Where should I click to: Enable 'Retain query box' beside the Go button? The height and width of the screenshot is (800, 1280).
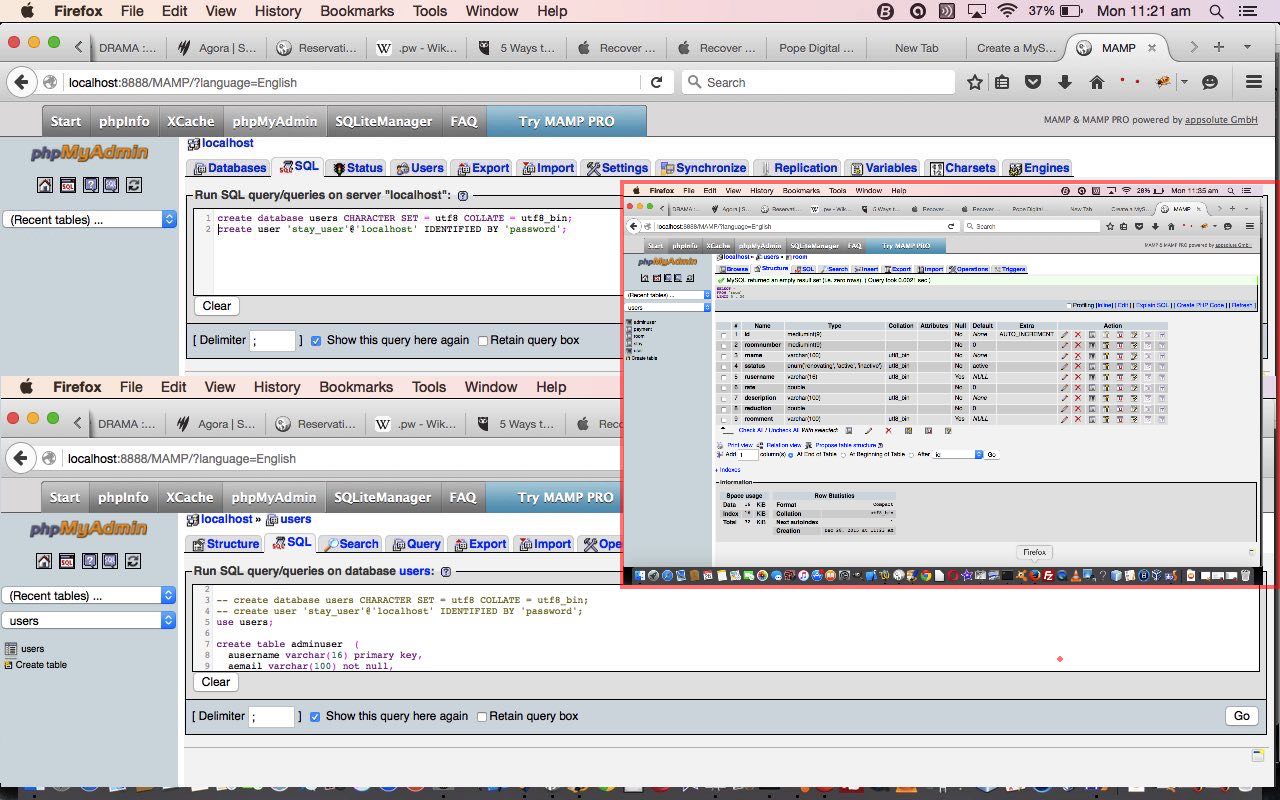pyautogui.click(x=483, y=716)
